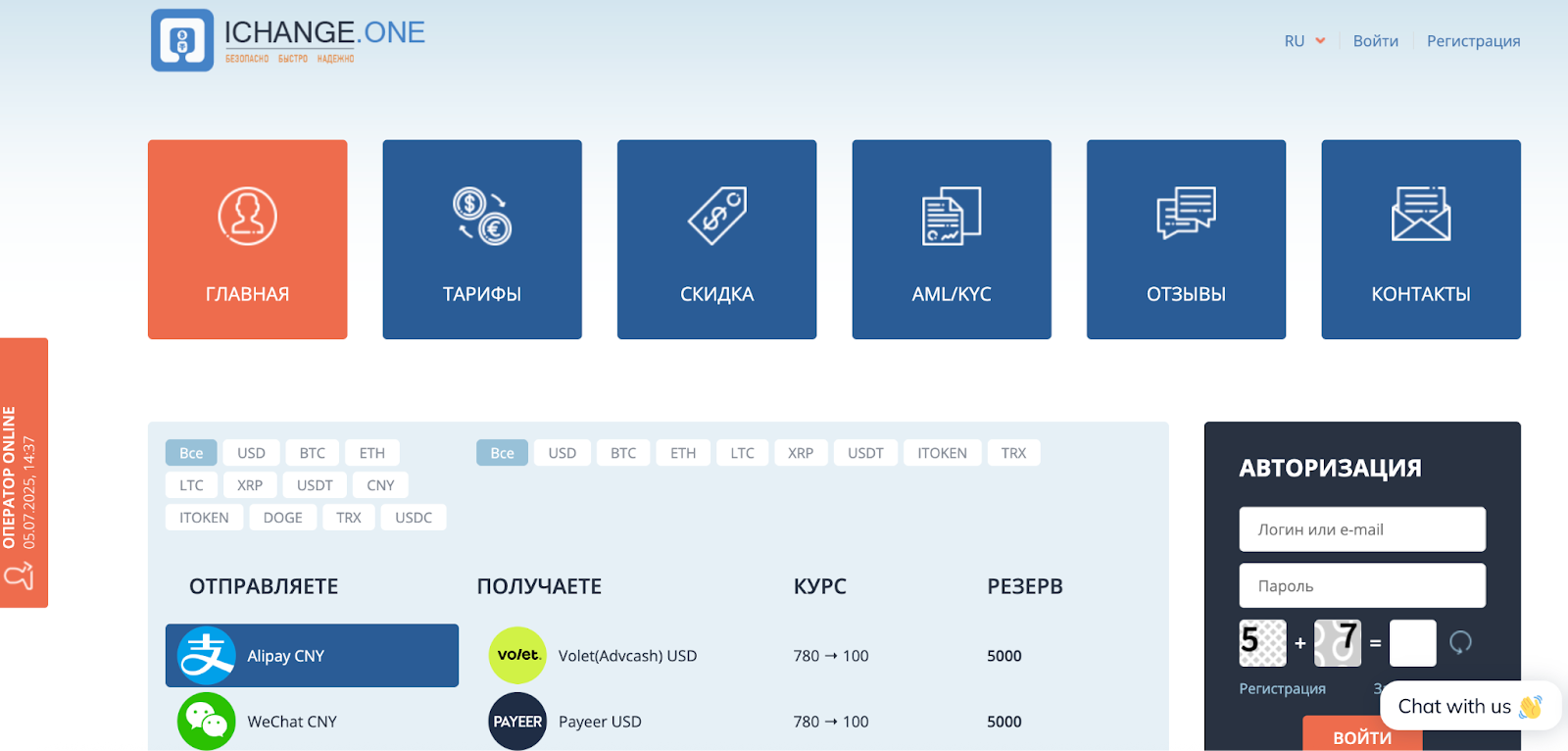The height and width of the screenshot is (751, 1568).
Task: Refresh the captcha with the reload icon
Action: click(x=1460, y=643)
